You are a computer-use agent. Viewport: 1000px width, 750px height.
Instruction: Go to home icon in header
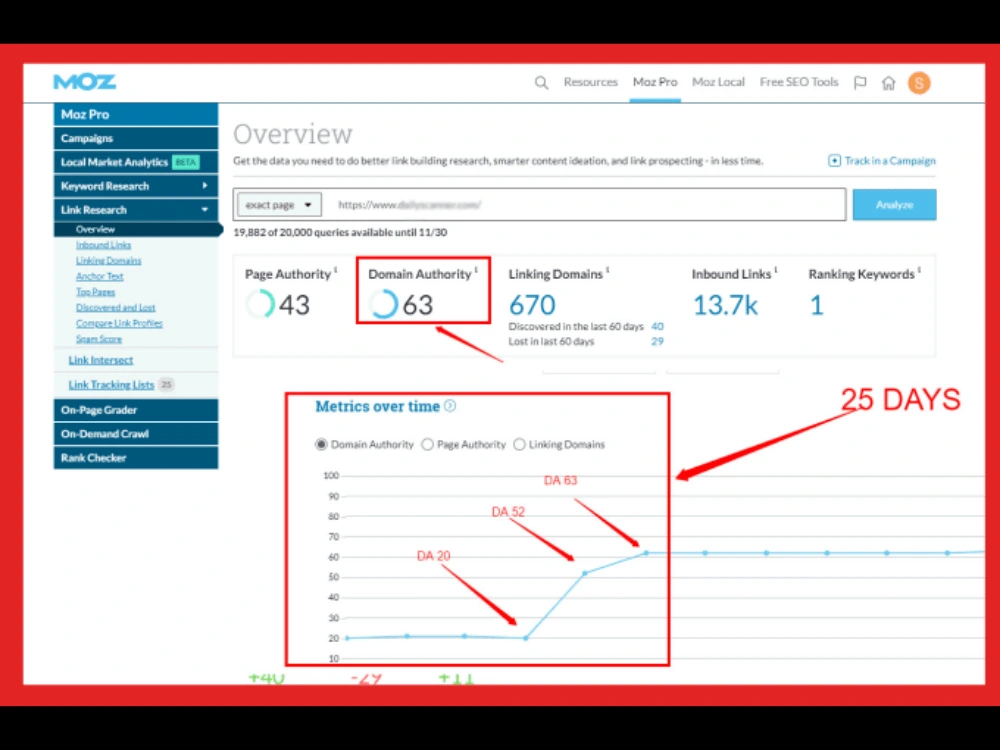click(x=888, y=83)
